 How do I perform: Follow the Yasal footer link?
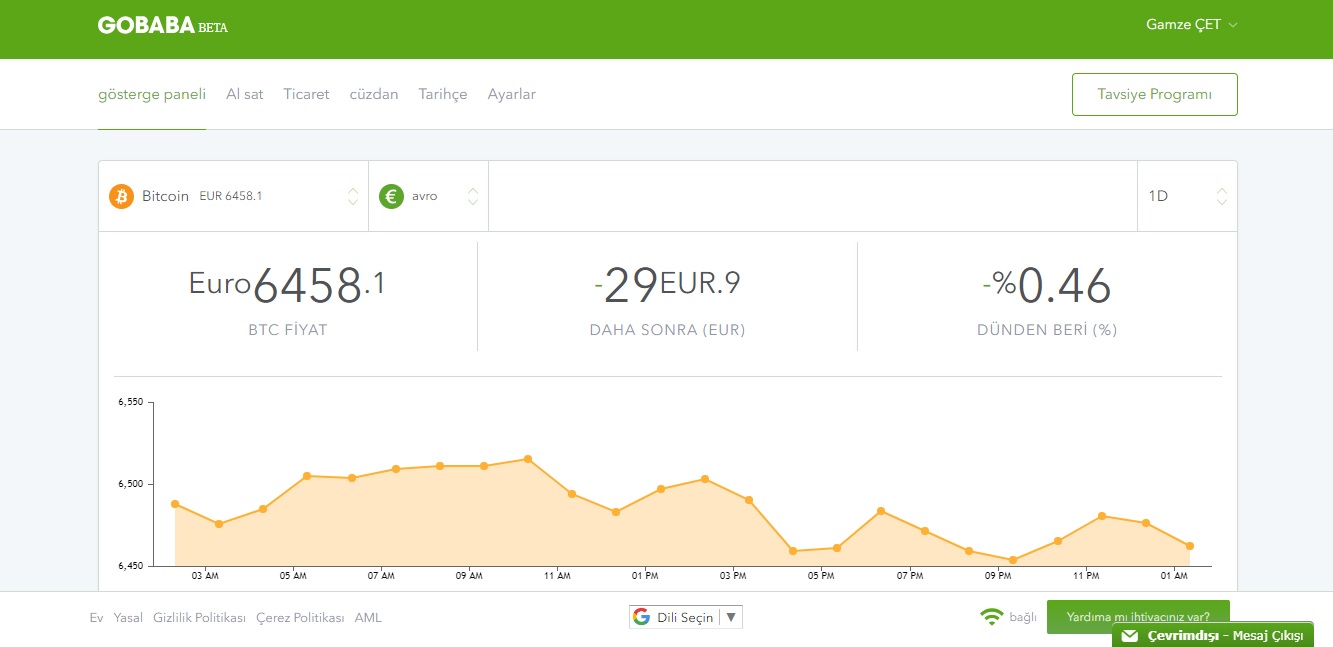tap(128, 618)
